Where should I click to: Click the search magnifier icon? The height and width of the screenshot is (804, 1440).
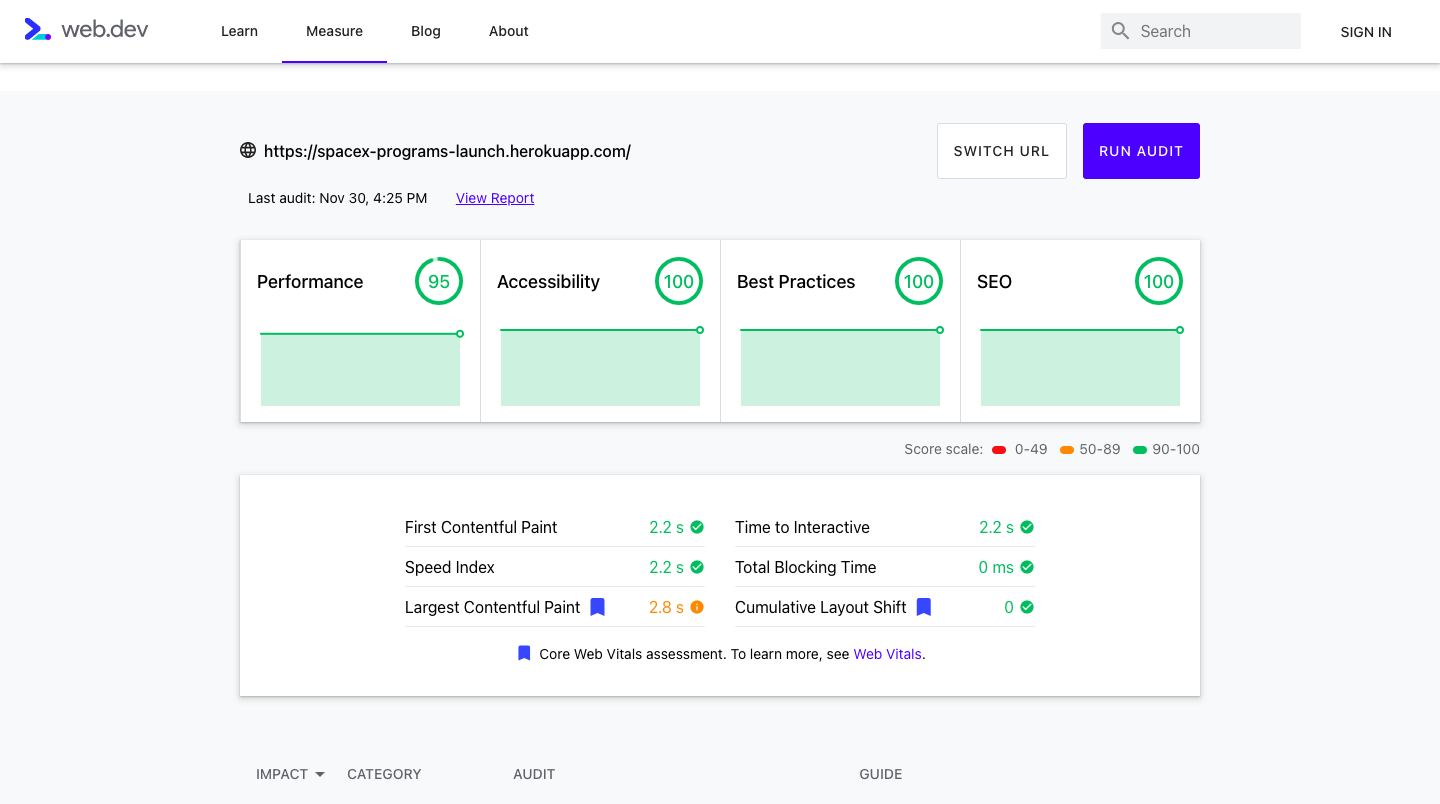click(1121, 31)
